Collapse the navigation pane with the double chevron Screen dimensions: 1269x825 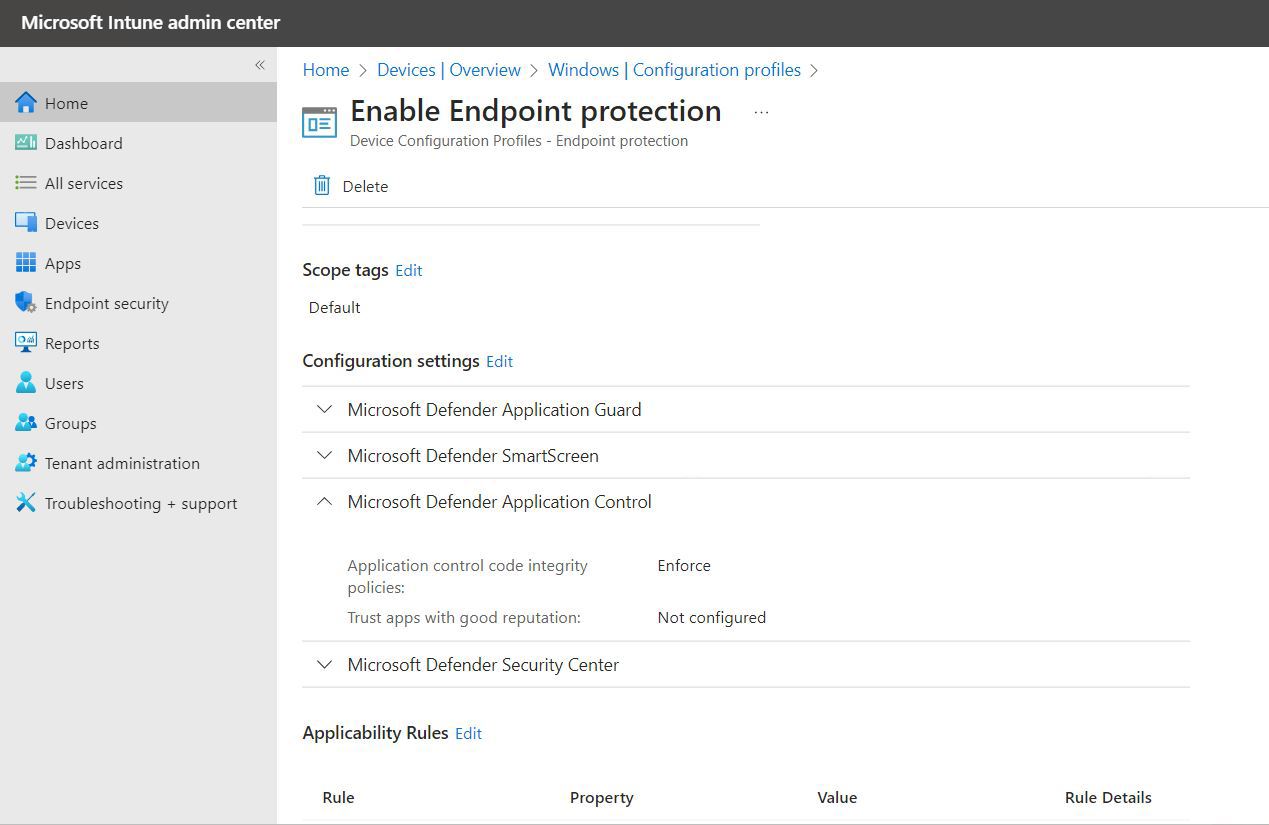tap(259, 64)
